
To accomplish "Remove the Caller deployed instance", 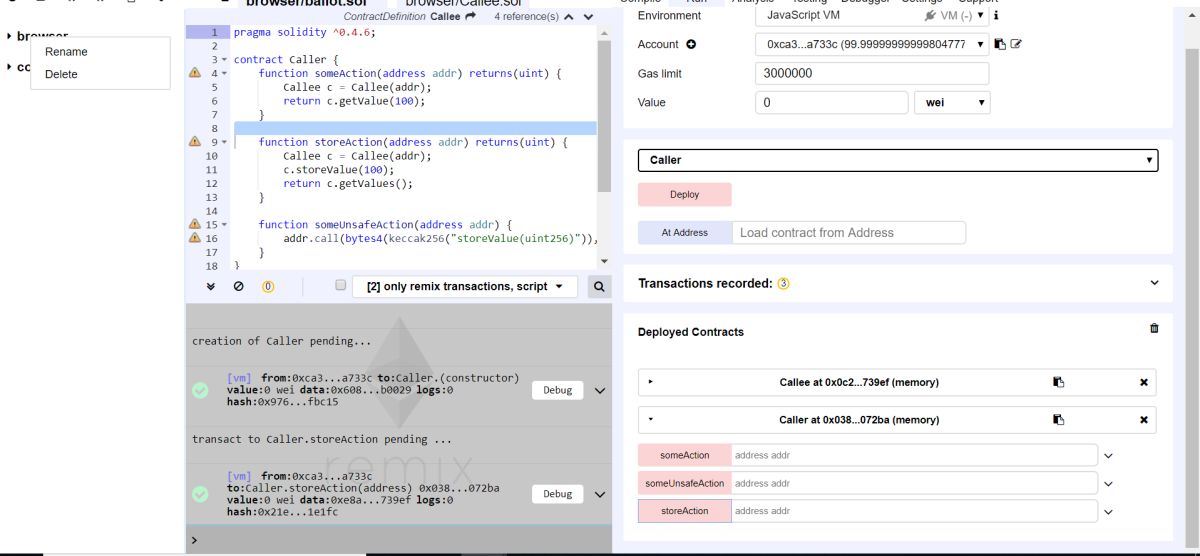I will pos(1144,420).
